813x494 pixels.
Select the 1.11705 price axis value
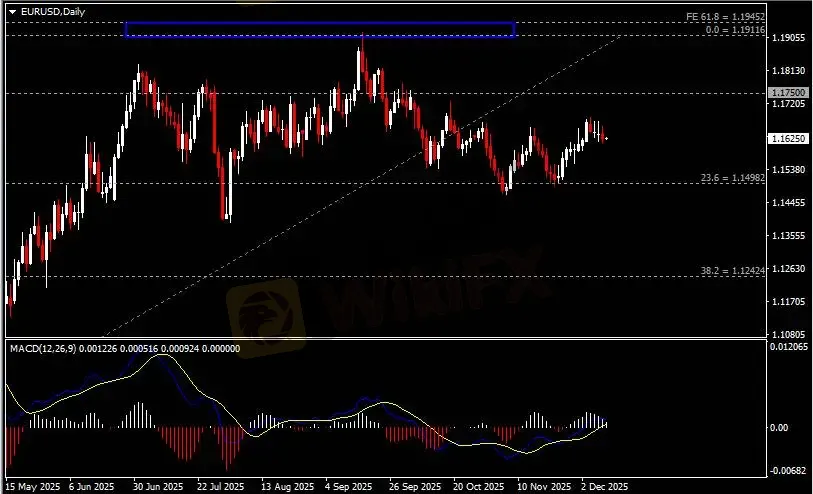click(x=789, y=302)
